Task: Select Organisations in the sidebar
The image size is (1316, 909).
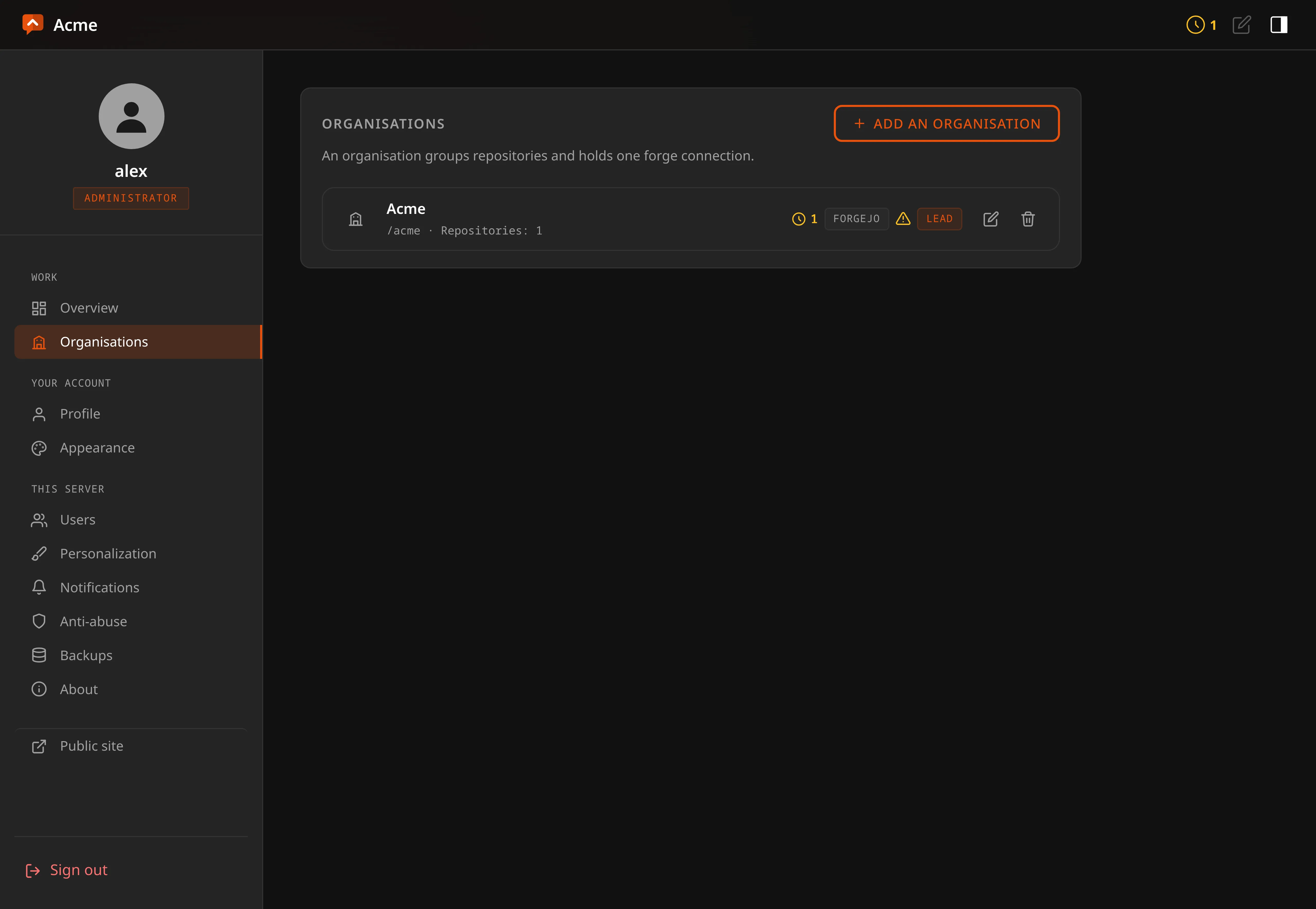Action: coord(138,342)
